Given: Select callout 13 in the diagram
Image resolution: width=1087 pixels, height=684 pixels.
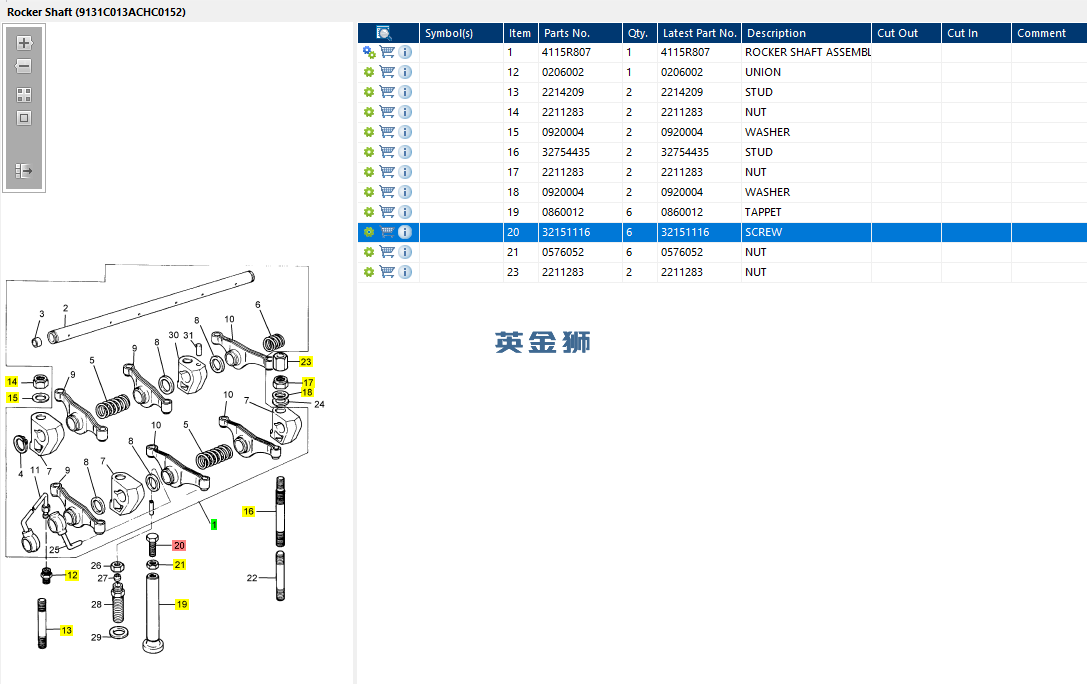Looking at the screenshot, I should (67, 631).
